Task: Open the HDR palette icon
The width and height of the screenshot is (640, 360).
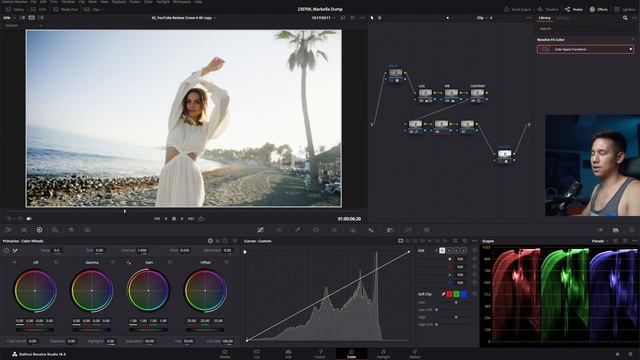Action: [x=55, y=230]
